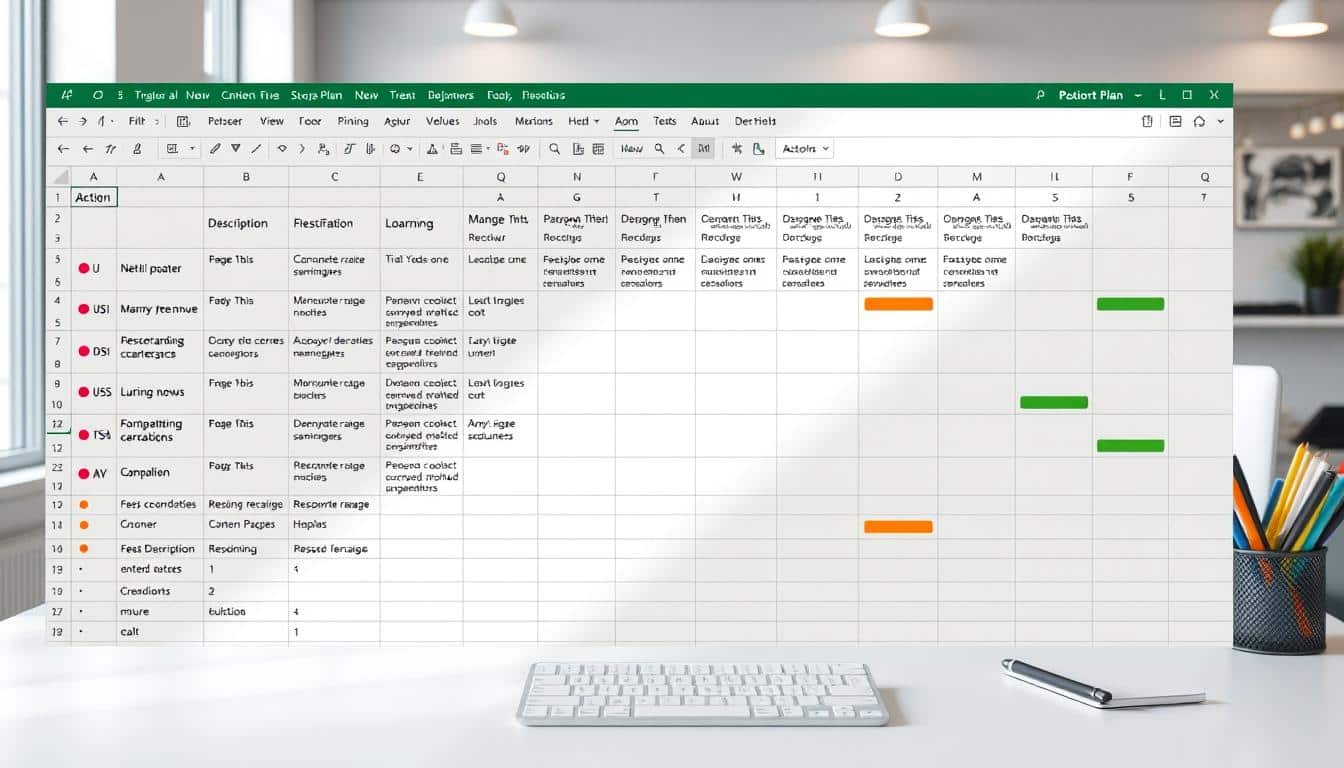Click the magnifier icon left of New

(x=554, y=148)
